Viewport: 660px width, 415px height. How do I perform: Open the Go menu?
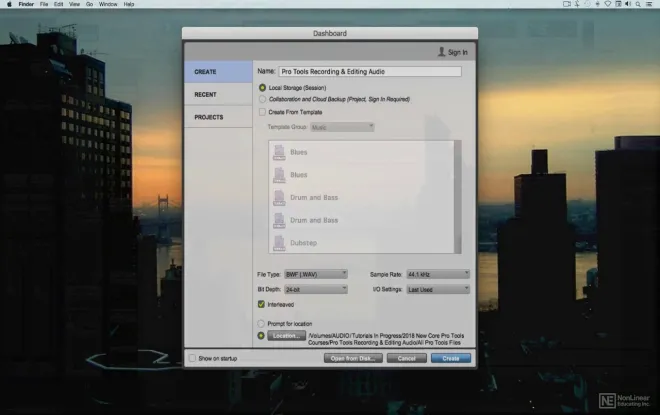89,4
